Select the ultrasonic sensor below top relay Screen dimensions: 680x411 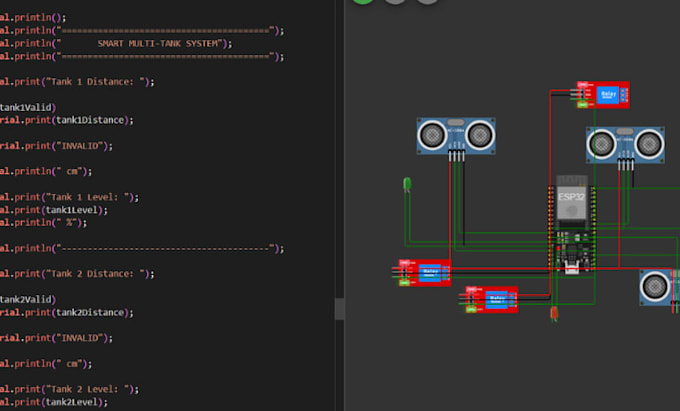[625, 145]
